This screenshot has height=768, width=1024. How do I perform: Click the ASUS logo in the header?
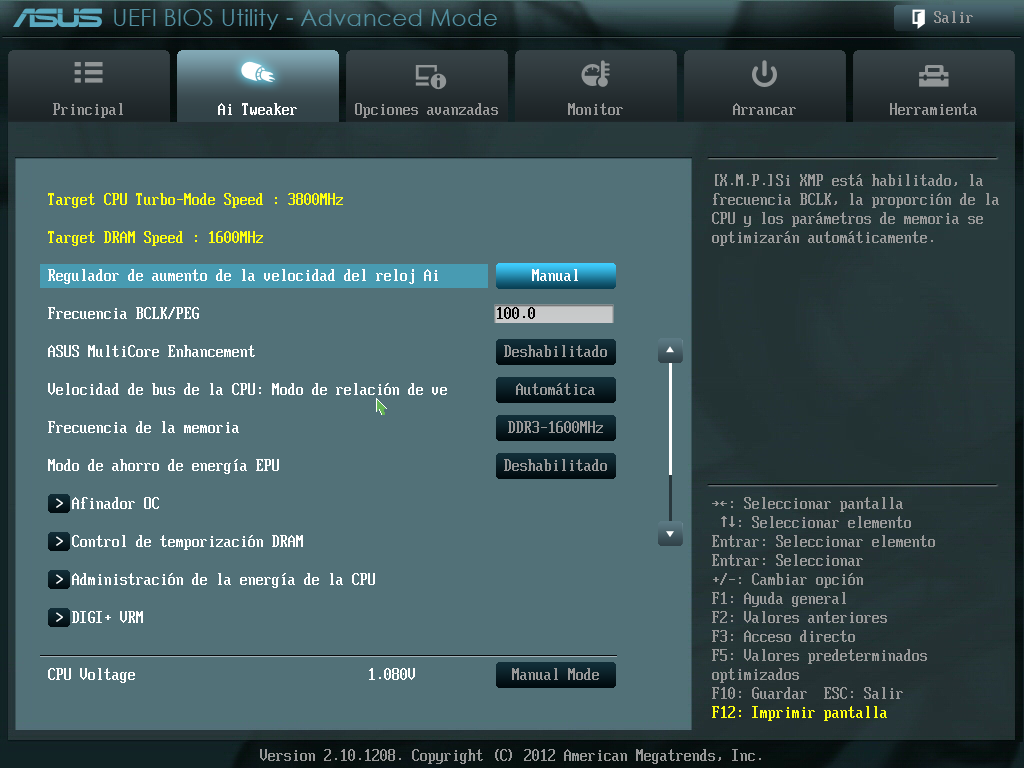[58, 18]
